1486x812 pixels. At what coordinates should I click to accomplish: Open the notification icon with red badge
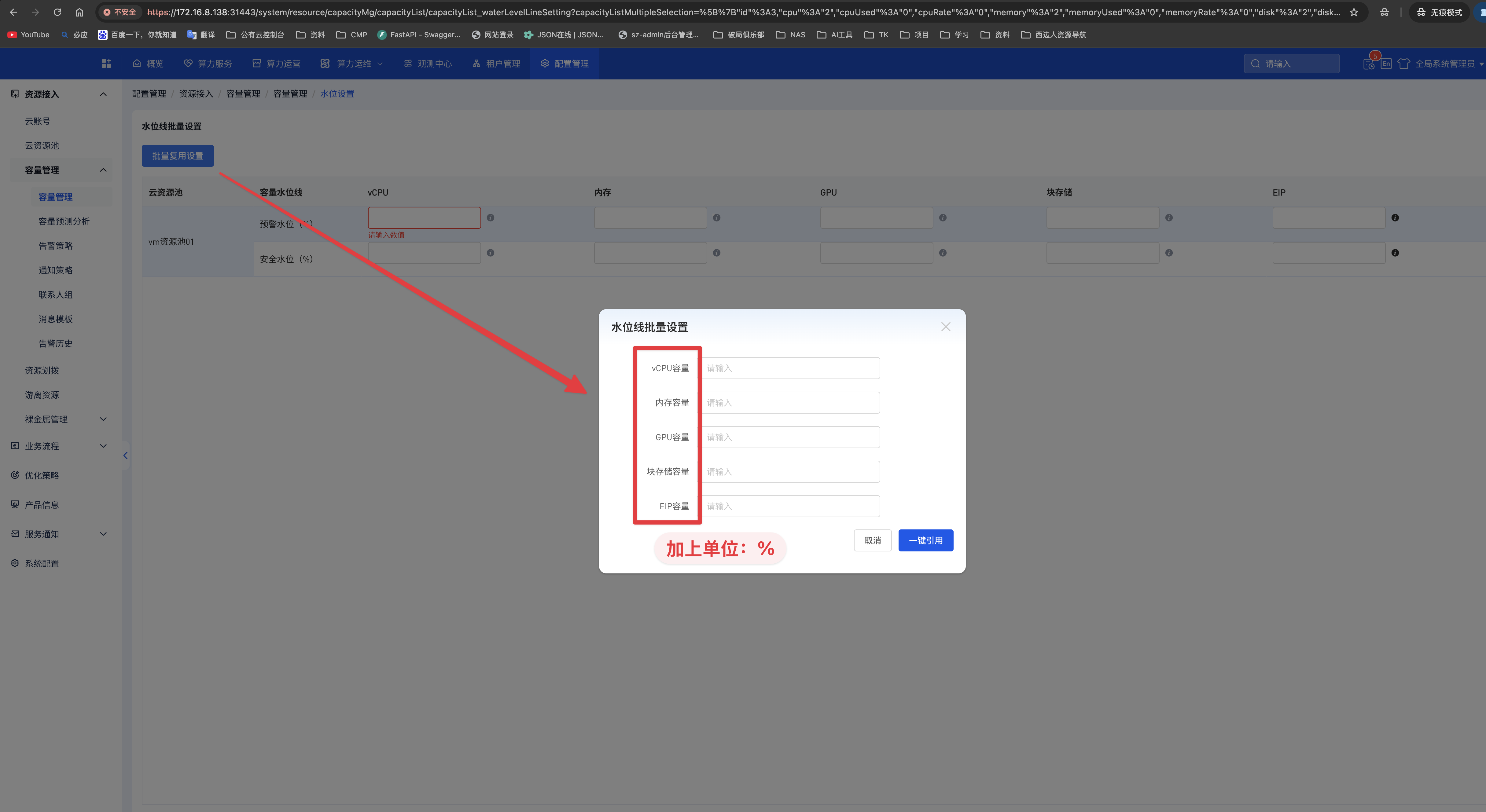click(x=1369, y=64)
